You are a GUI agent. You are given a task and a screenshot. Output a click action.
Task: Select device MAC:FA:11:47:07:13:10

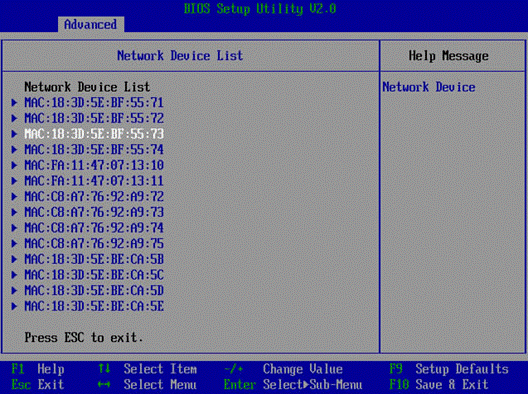(94, 165)
